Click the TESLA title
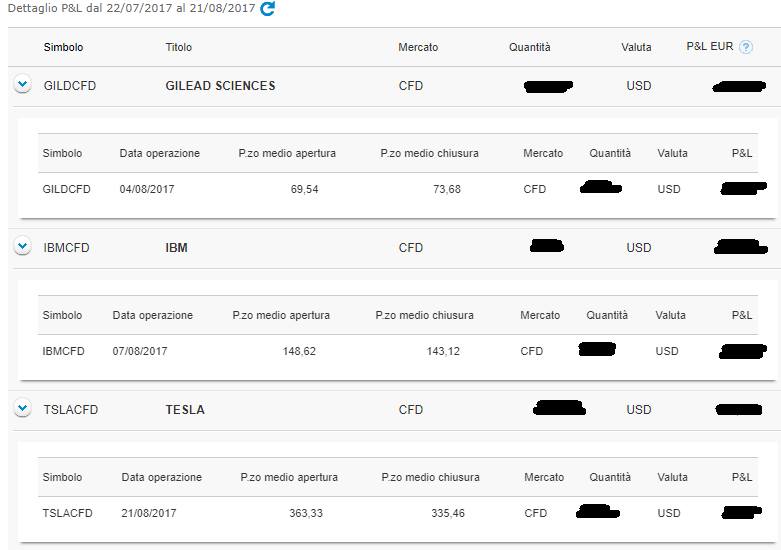781x550 pixels. (x=185, y=410)
